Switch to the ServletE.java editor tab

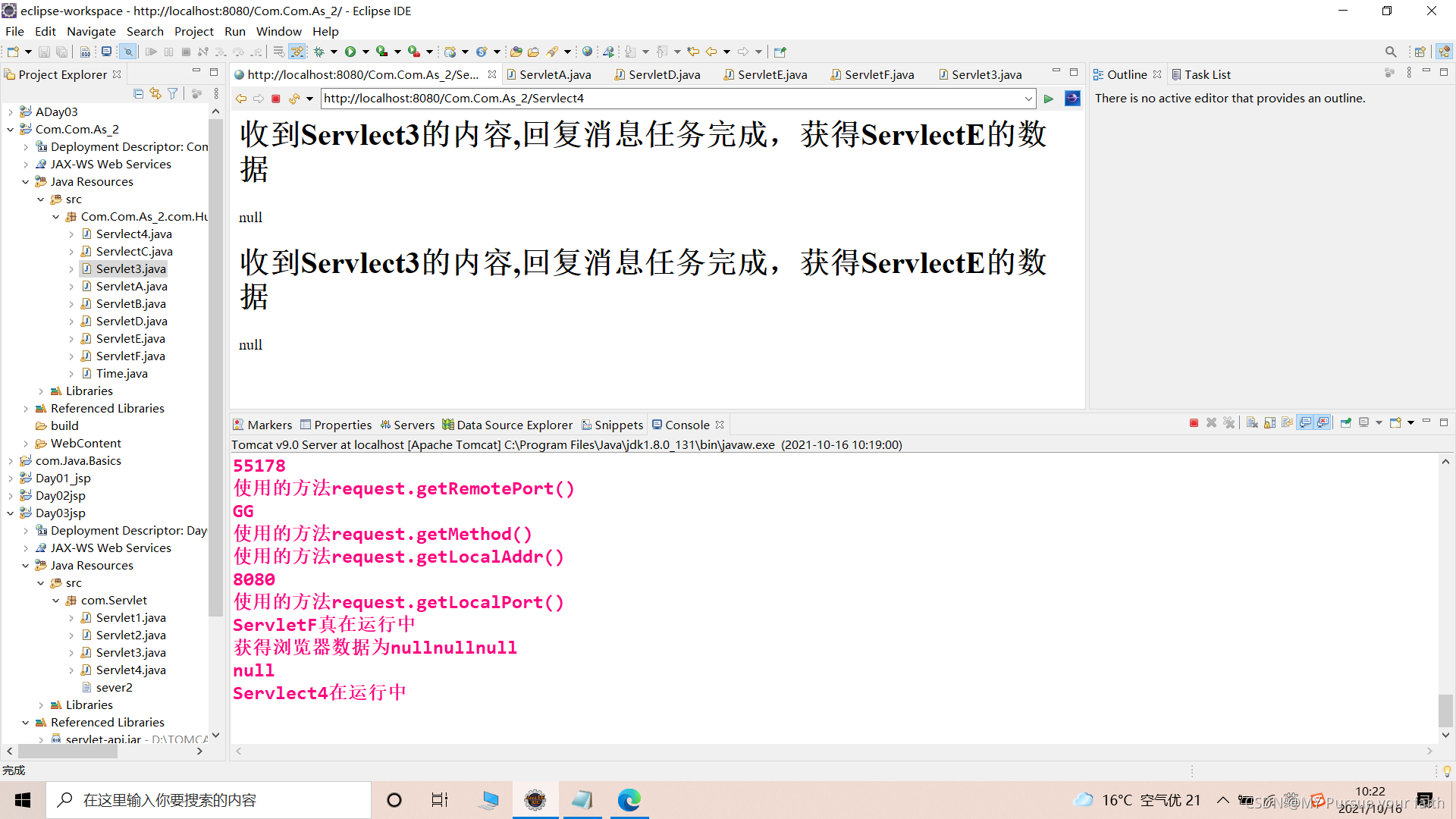(771, 74)
